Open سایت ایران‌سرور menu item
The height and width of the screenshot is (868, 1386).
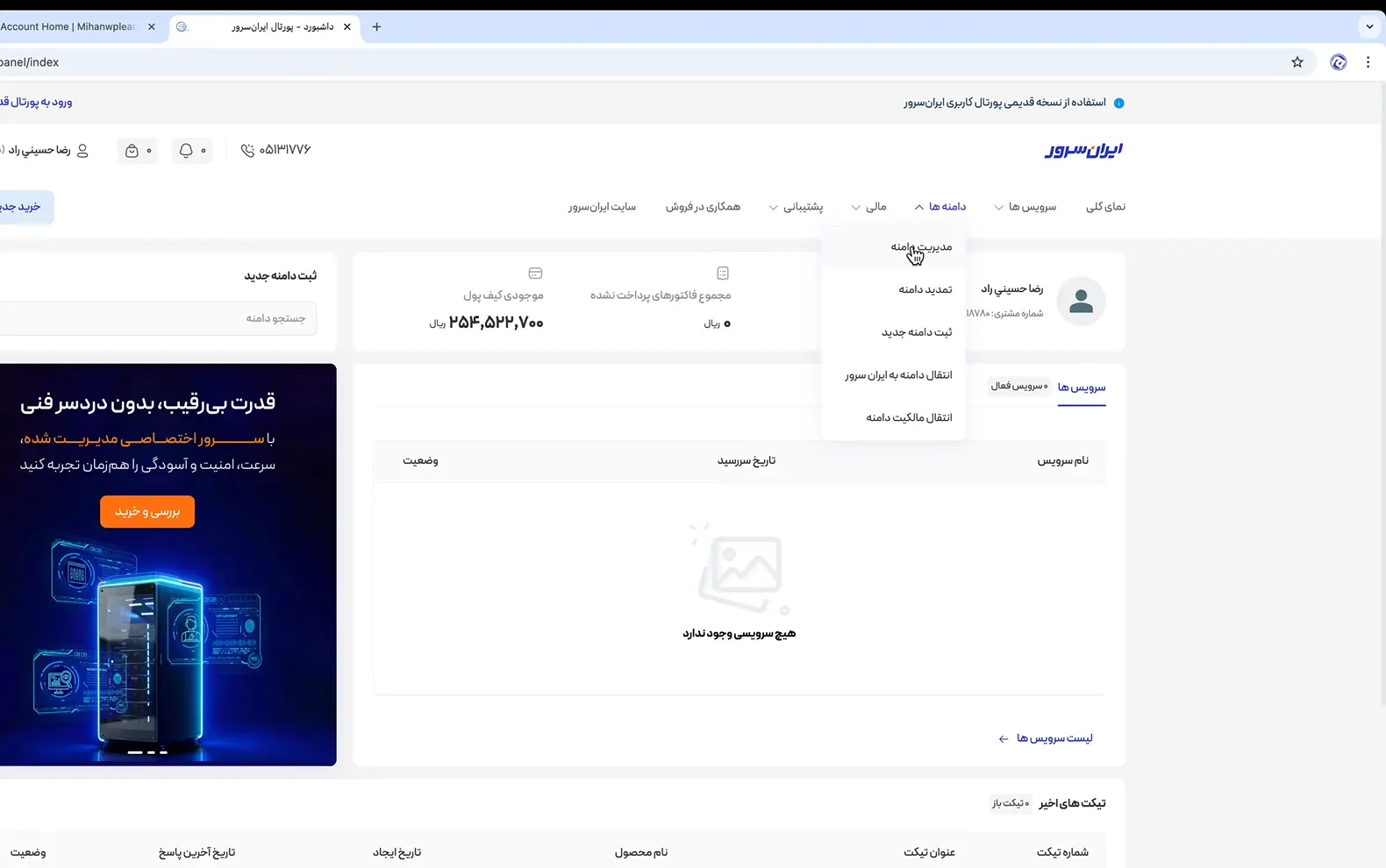[602, 207]
